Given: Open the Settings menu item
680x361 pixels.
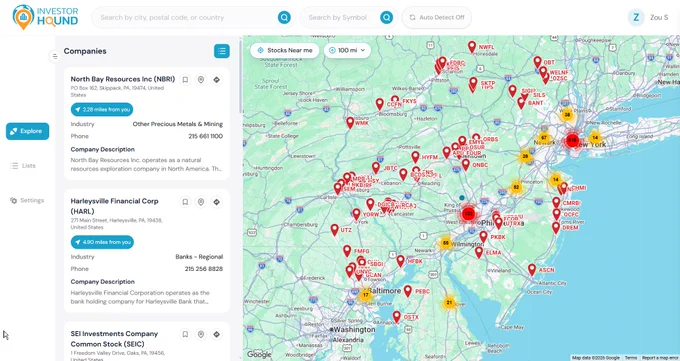Looking at the screenshot, I should pos(27,200).
